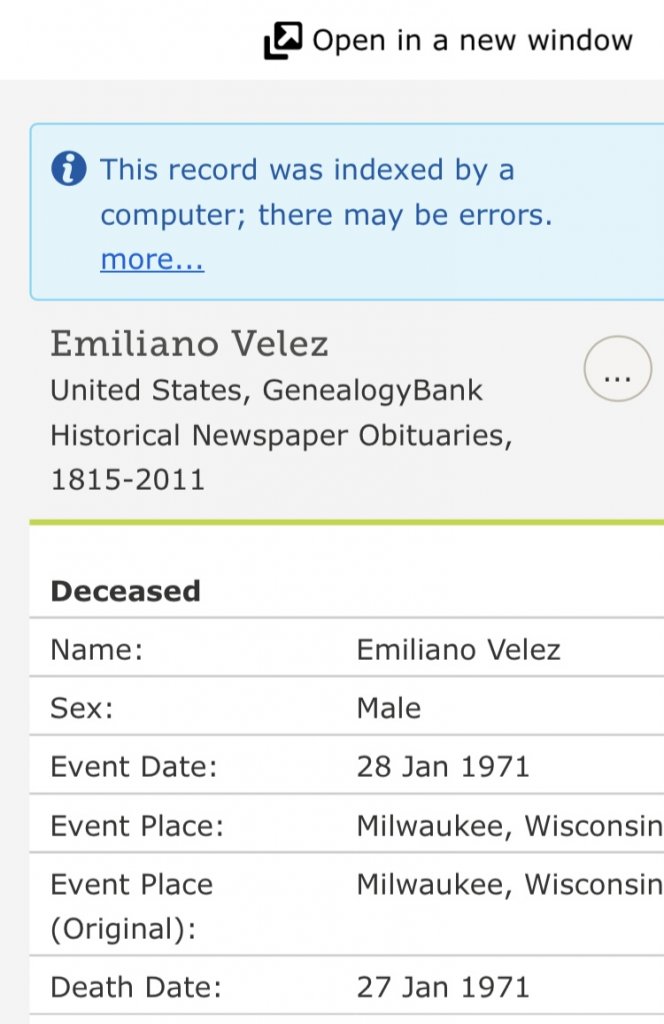Click the blue info icon
664x1024 pixels.
69,169
